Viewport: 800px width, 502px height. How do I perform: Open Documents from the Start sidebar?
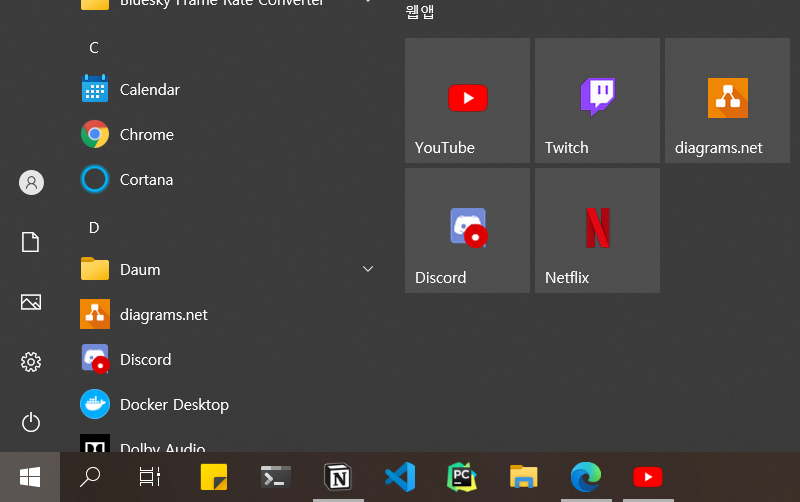pyautogui.click(x=30, y=242)
